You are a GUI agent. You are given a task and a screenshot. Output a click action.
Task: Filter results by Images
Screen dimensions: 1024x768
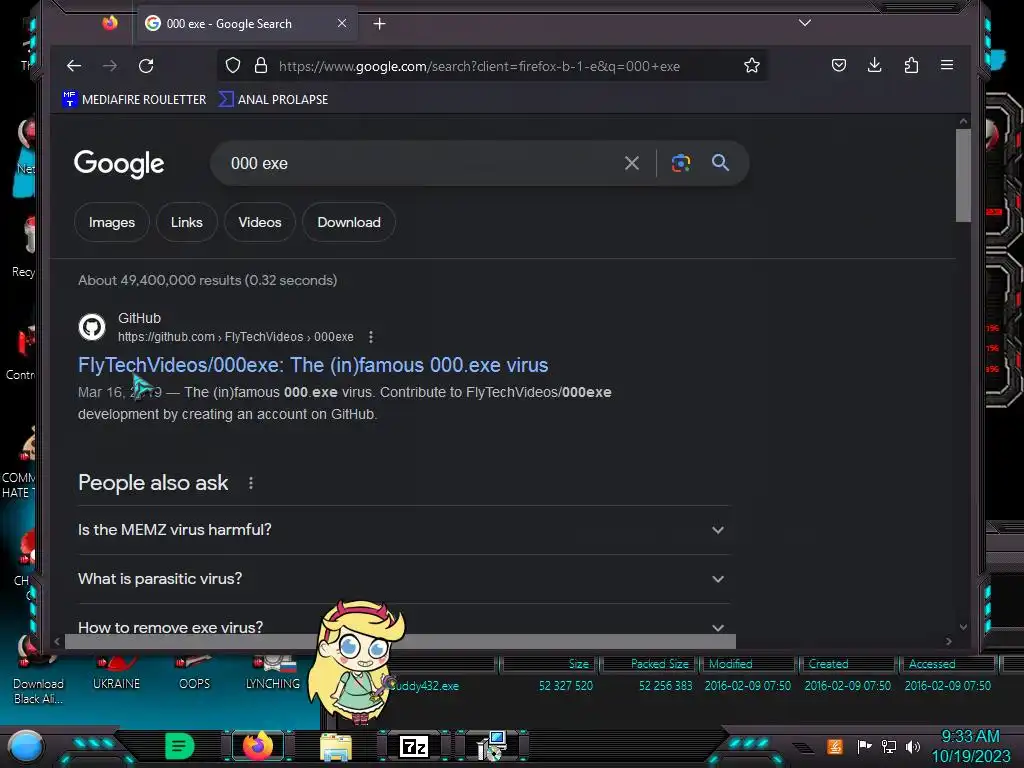(x=112, y=222)
